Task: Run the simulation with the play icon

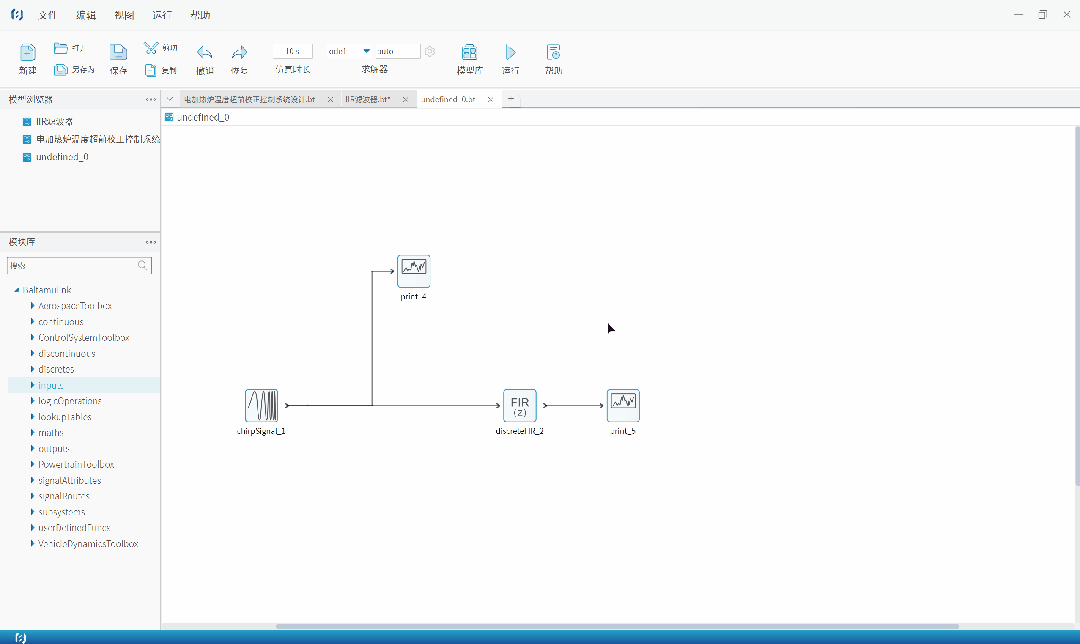Action: 510,53
